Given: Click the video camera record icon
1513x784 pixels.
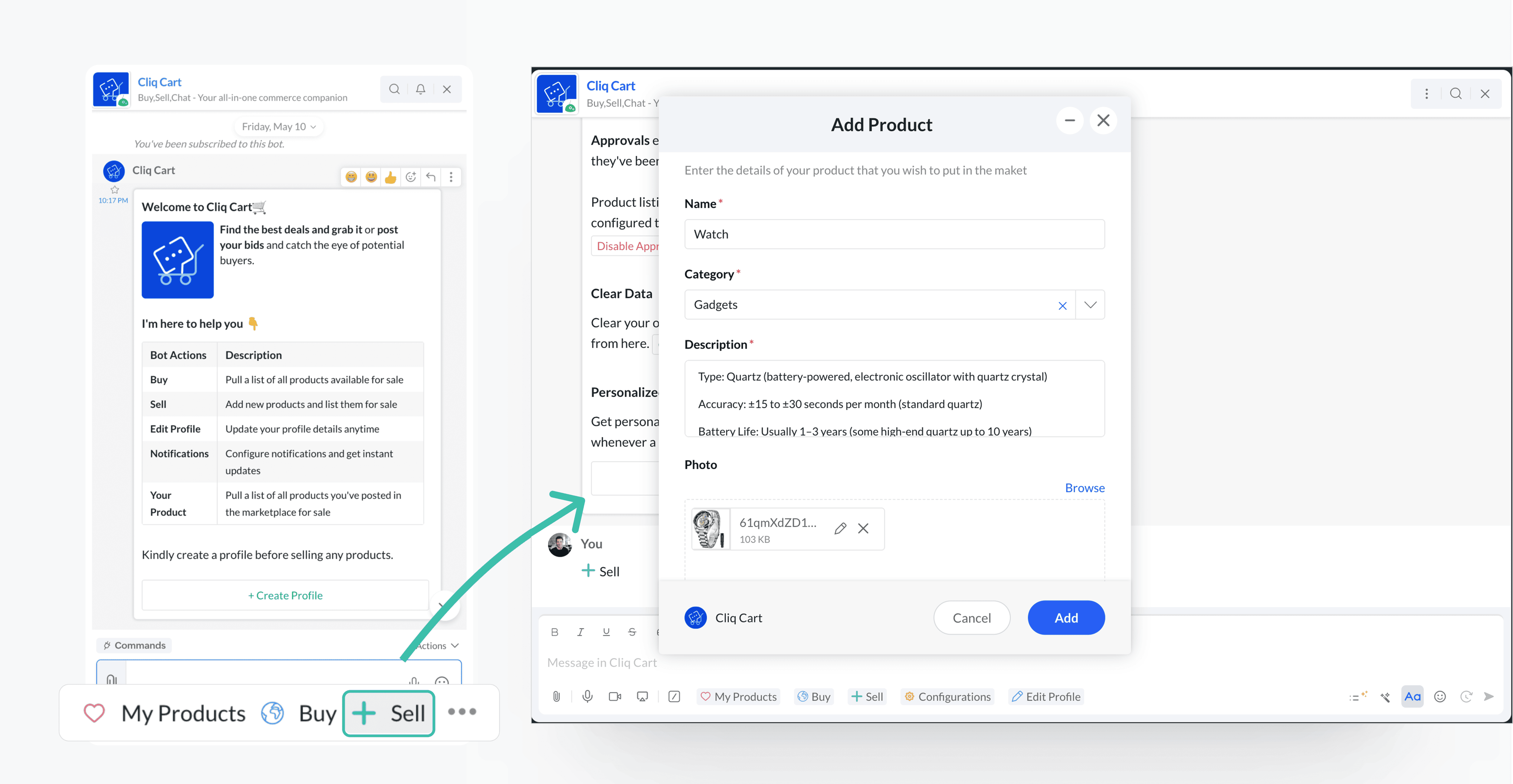Looking at the screenshot, I should pos(614,697).
